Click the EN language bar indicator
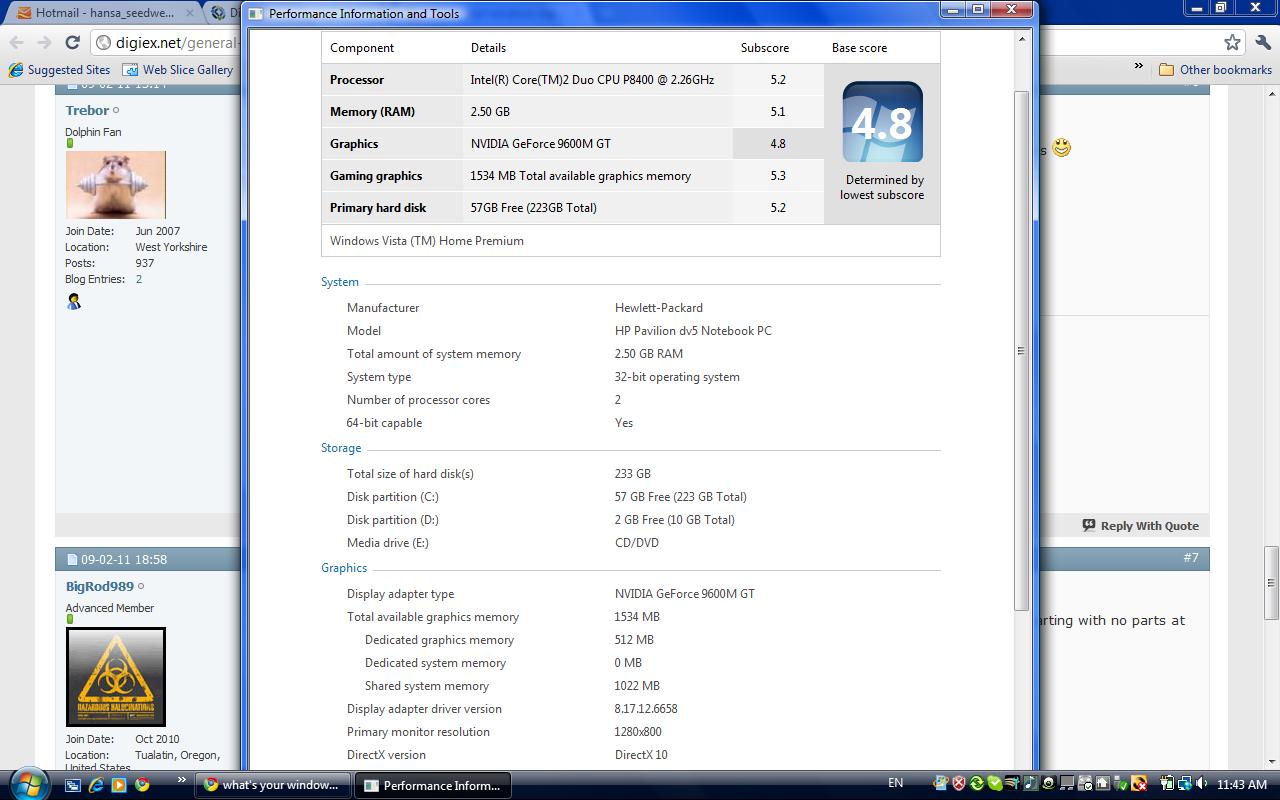Screen dimensions: 1280x800 [x=896, y=783]
